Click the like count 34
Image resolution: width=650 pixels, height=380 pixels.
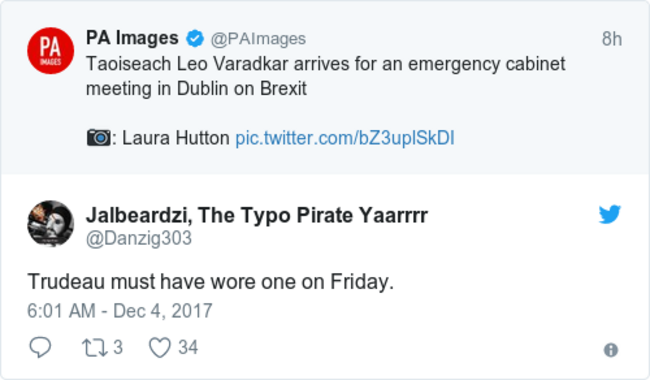tap(188, 347)
